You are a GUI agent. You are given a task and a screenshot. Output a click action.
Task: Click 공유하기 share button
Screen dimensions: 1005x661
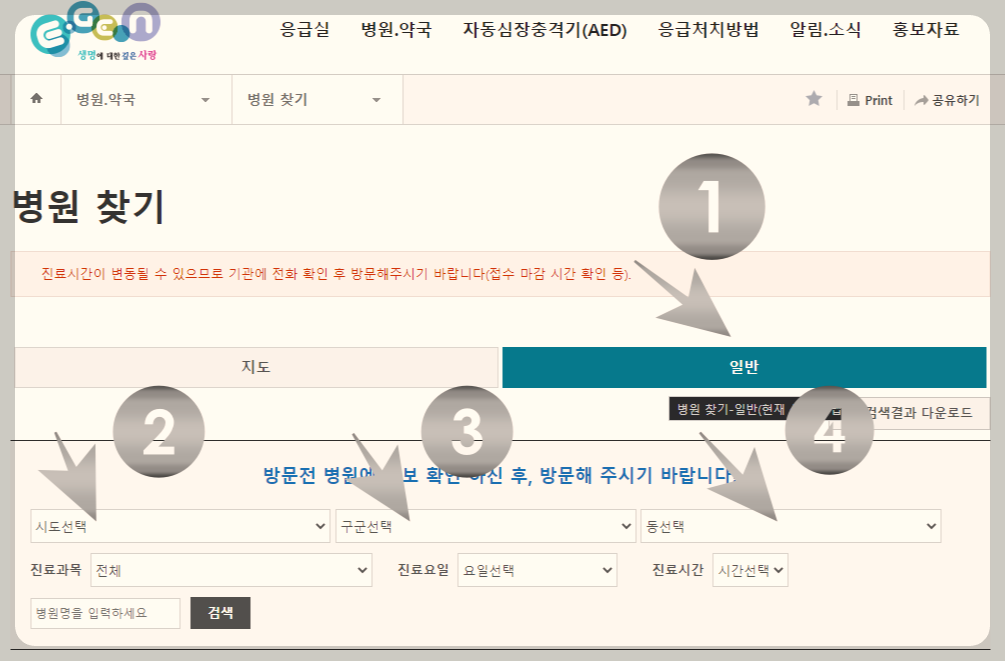[x=947, y=100]
